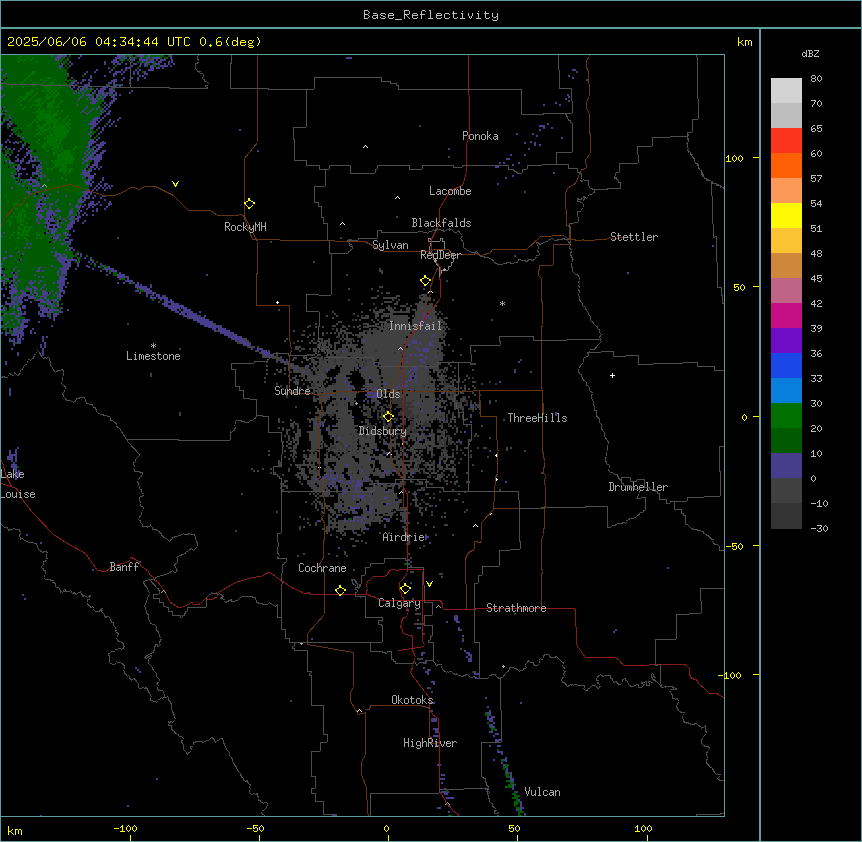
Task: Click the Sundre label
Action: pyautogui.click(x=292, y=391)
